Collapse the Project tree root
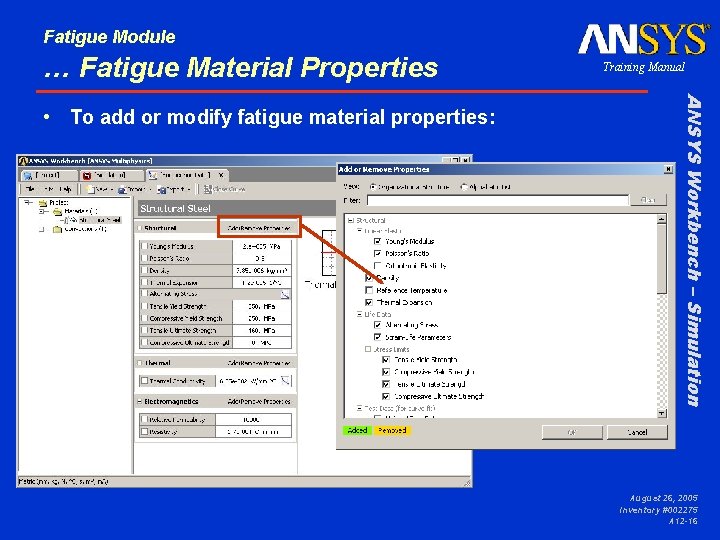Screen dimensions: 720x540 [x=28, y=202]
